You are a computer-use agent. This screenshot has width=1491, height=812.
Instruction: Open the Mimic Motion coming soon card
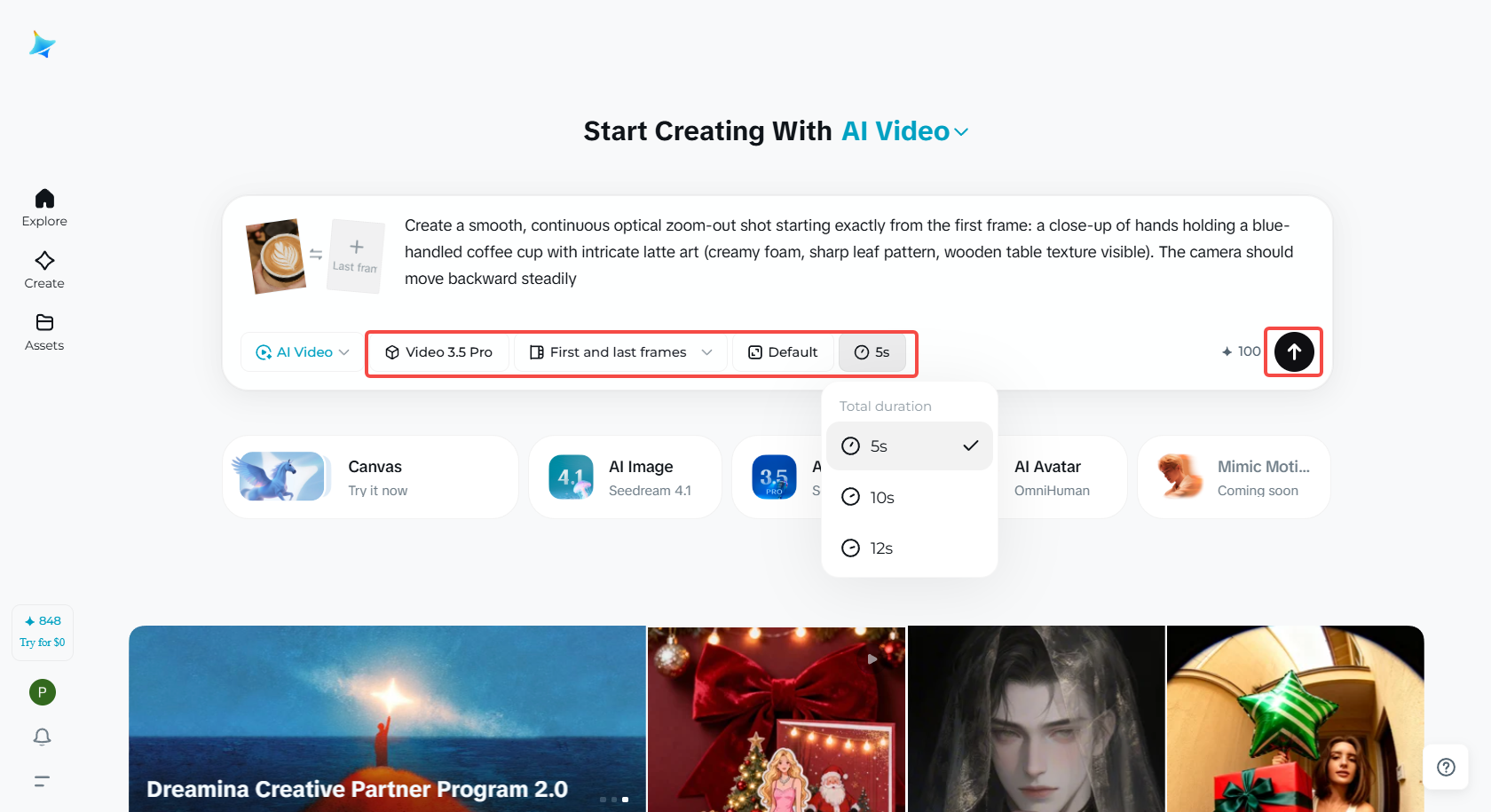1234,477
